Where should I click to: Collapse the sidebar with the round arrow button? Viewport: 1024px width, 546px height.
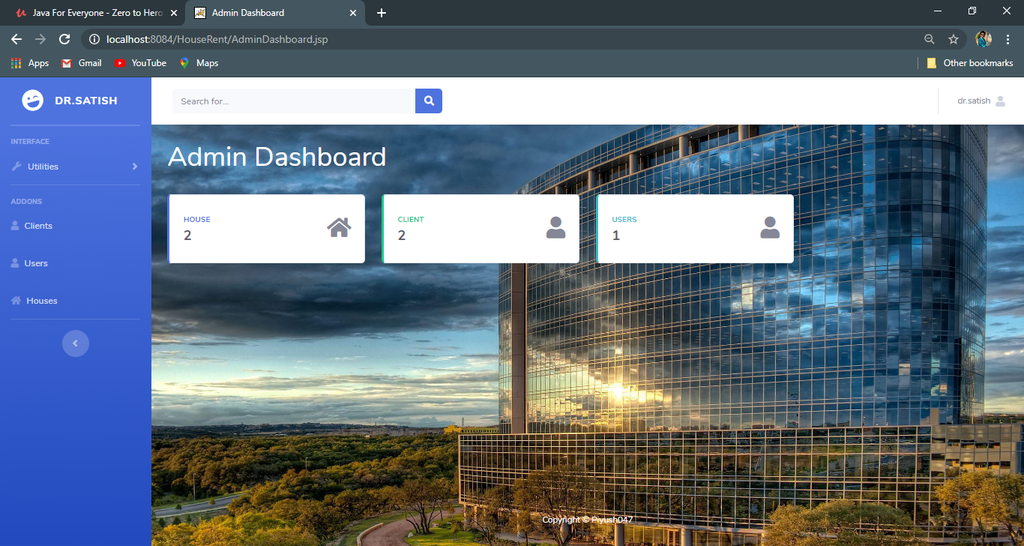[x=75, y=344]
